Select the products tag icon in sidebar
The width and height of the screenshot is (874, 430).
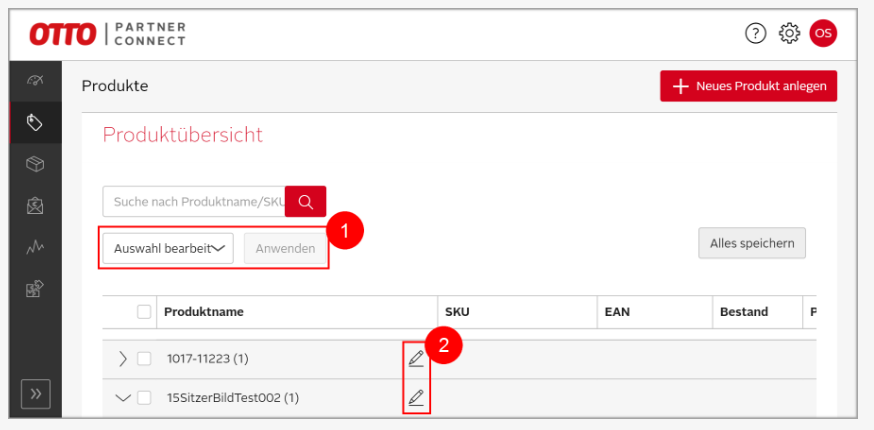click(x=35, y=123)
